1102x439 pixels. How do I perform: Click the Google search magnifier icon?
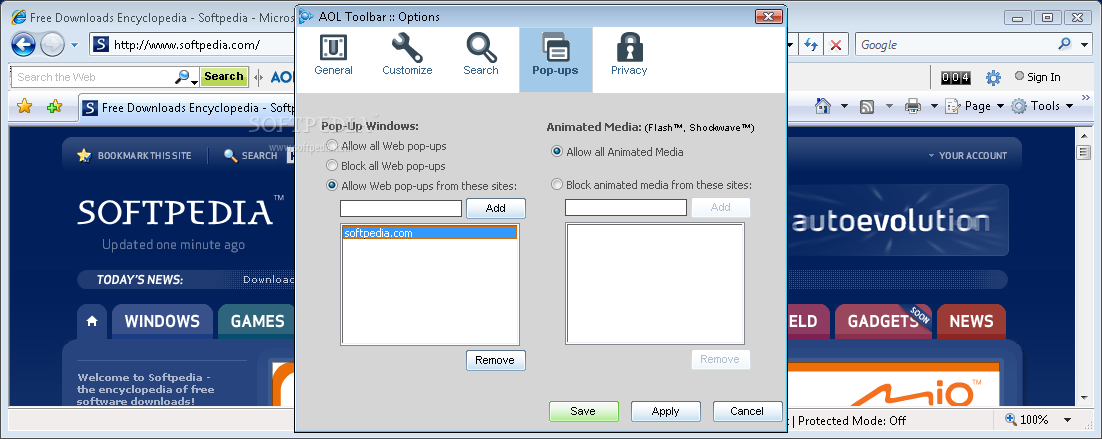[1065, 44]
